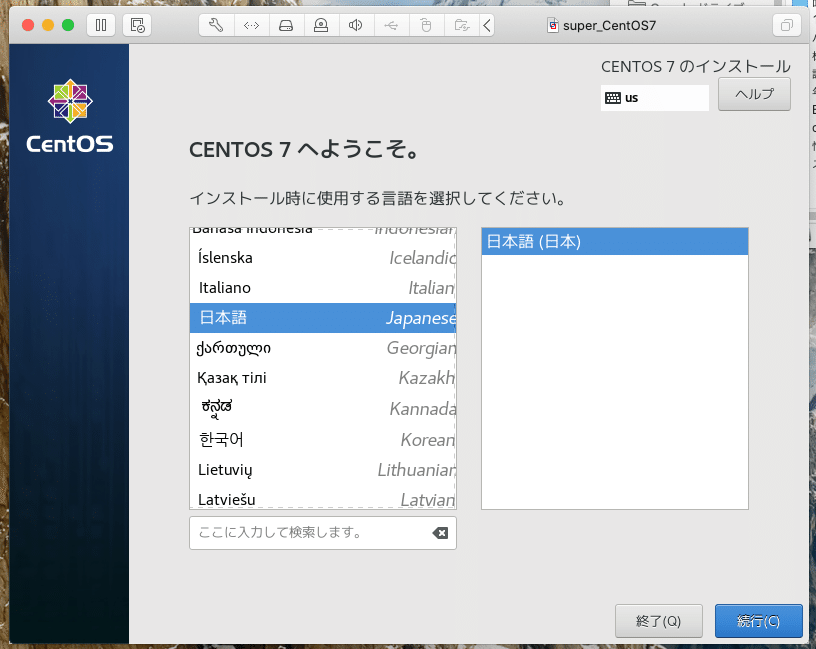Image resolution: width=816 pixels, height=649 pixels.
Task: Click the super_CentOS7 window title
Action: tap(609, 26)
